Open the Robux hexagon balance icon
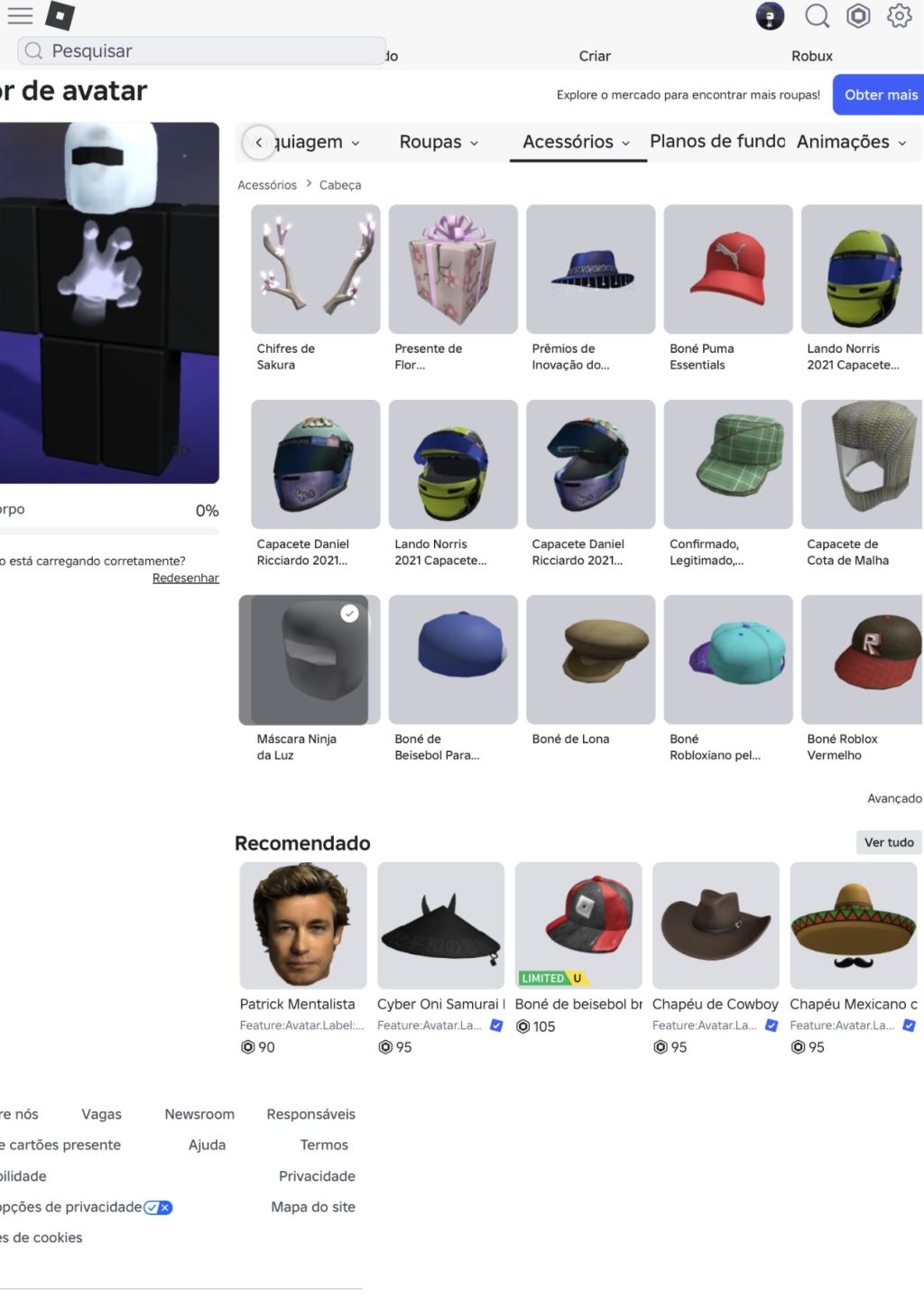 (858, 16)
